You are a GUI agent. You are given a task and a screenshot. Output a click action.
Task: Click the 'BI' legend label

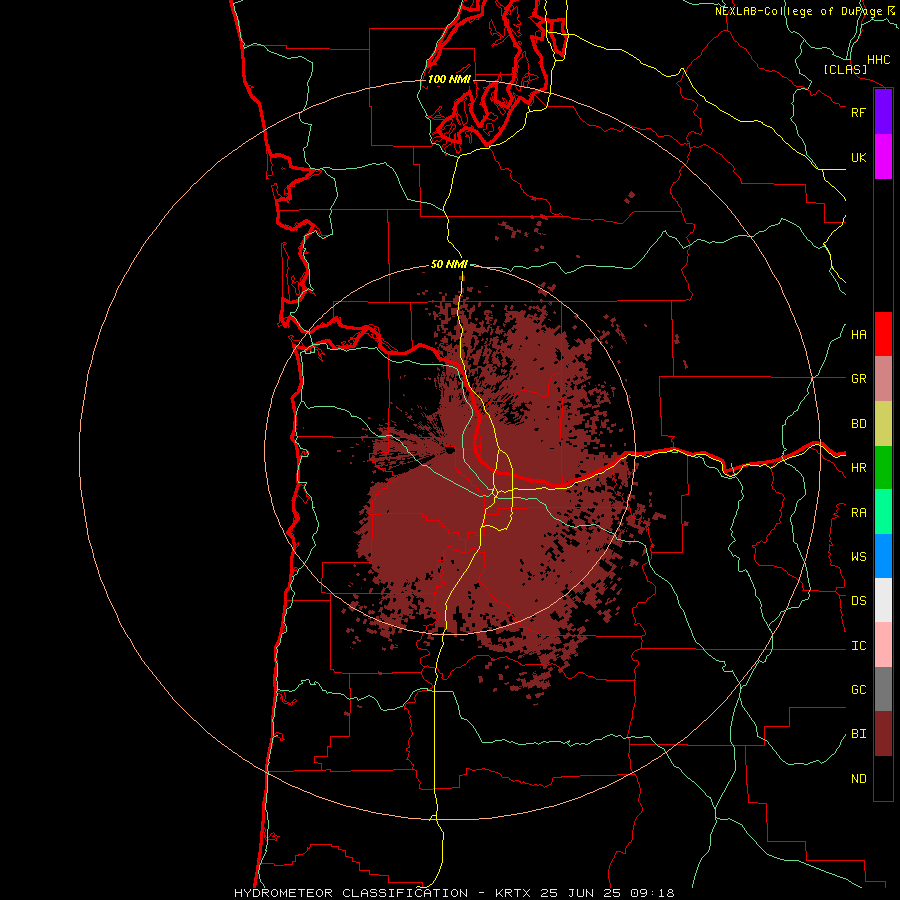859,734
